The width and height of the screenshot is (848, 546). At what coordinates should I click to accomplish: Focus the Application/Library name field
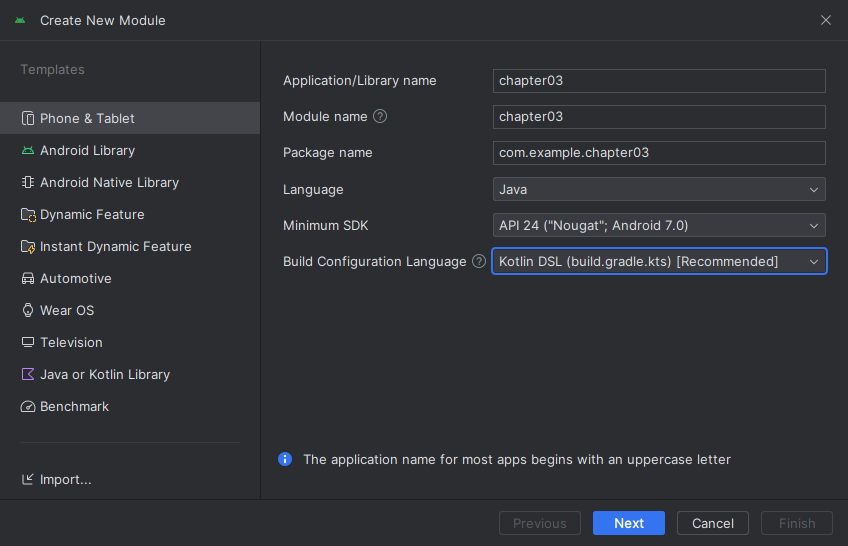(x=659, y=81)
